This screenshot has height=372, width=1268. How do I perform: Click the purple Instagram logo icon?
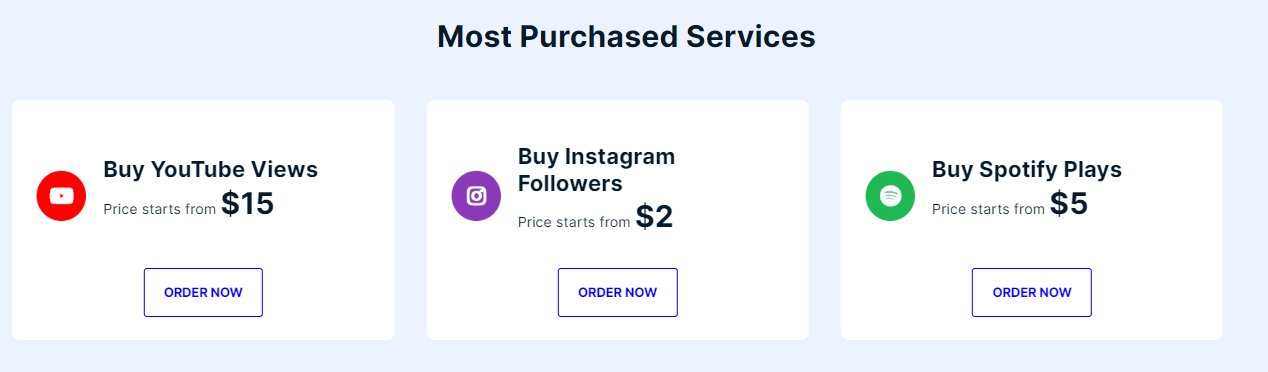click(476, 196)
